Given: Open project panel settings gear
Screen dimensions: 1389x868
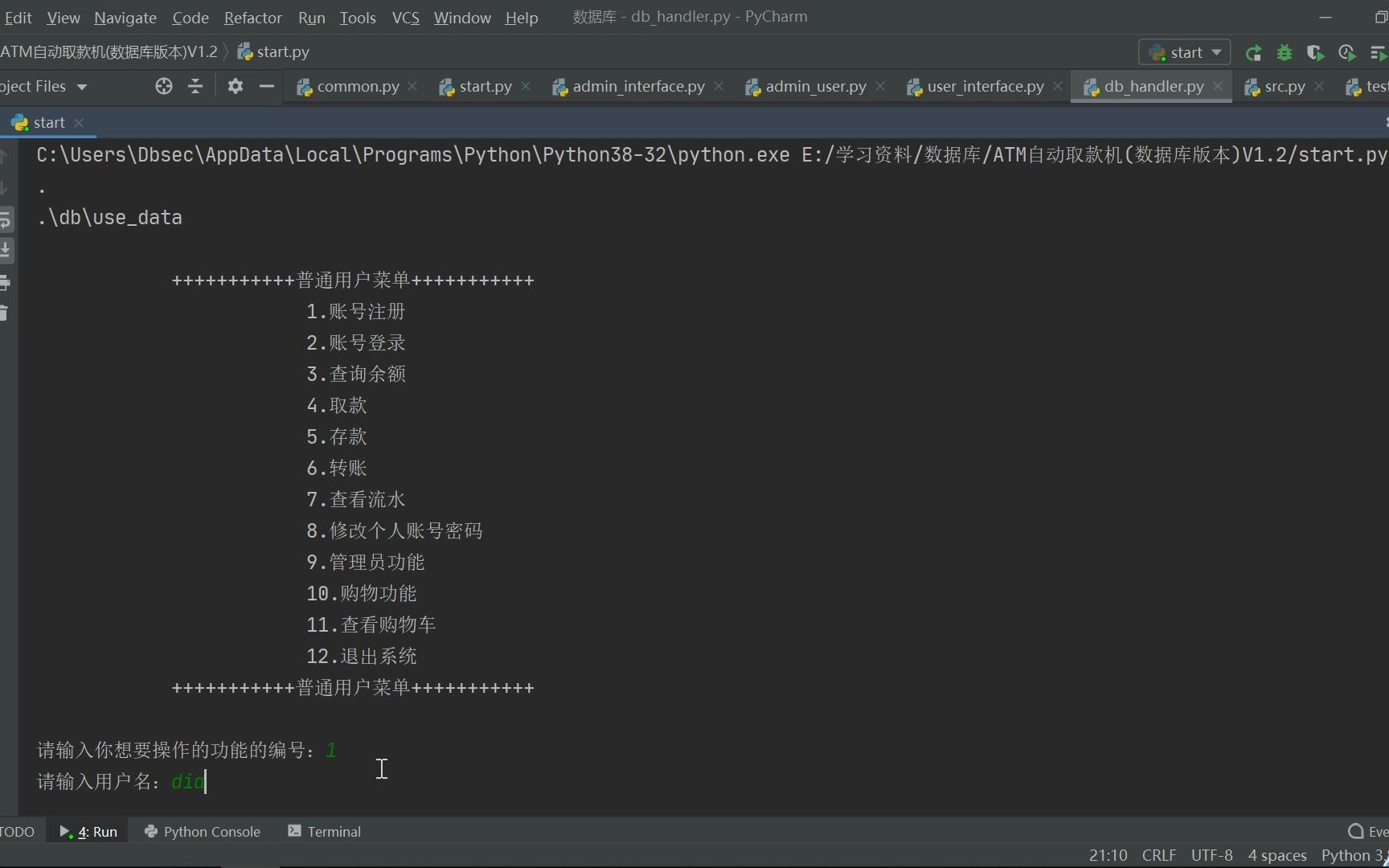Looking at the screenshot, I should pyautogui.click(x=235, y=86).
